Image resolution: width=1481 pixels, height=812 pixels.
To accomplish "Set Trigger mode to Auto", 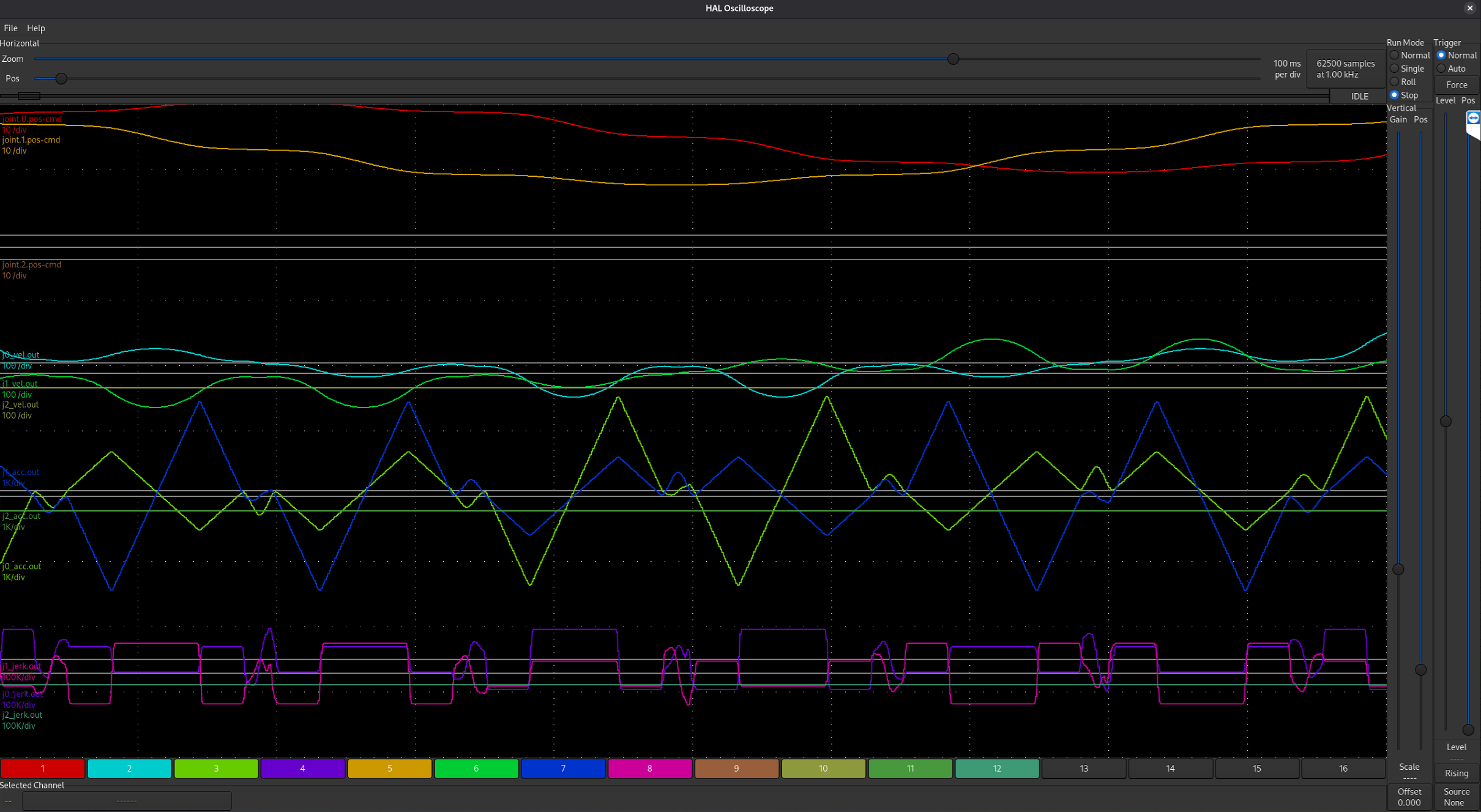I will click(x=1441, y=69).
